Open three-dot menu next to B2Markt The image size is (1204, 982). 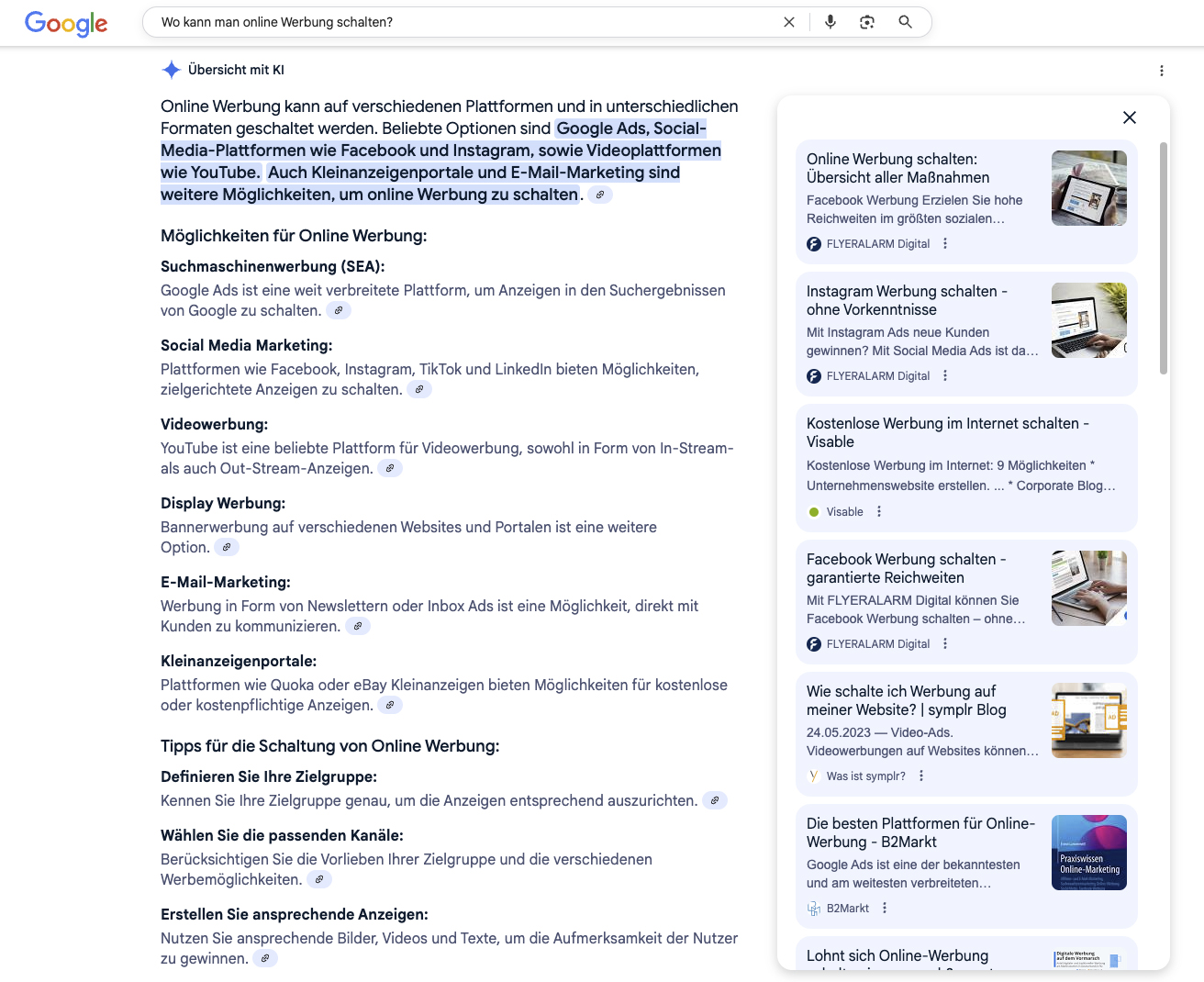click(885, 909)
